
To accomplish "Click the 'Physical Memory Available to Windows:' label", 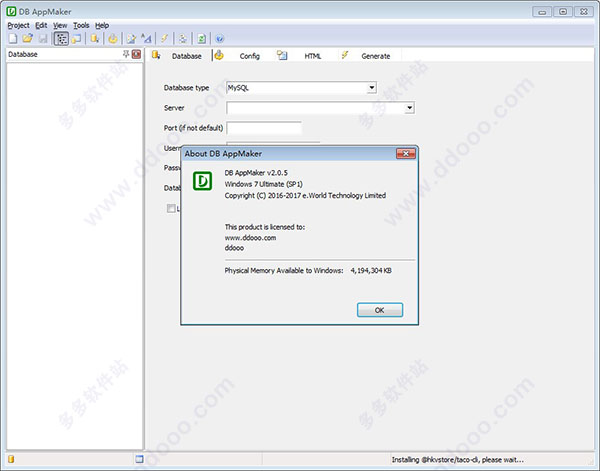I will [284, 271].
